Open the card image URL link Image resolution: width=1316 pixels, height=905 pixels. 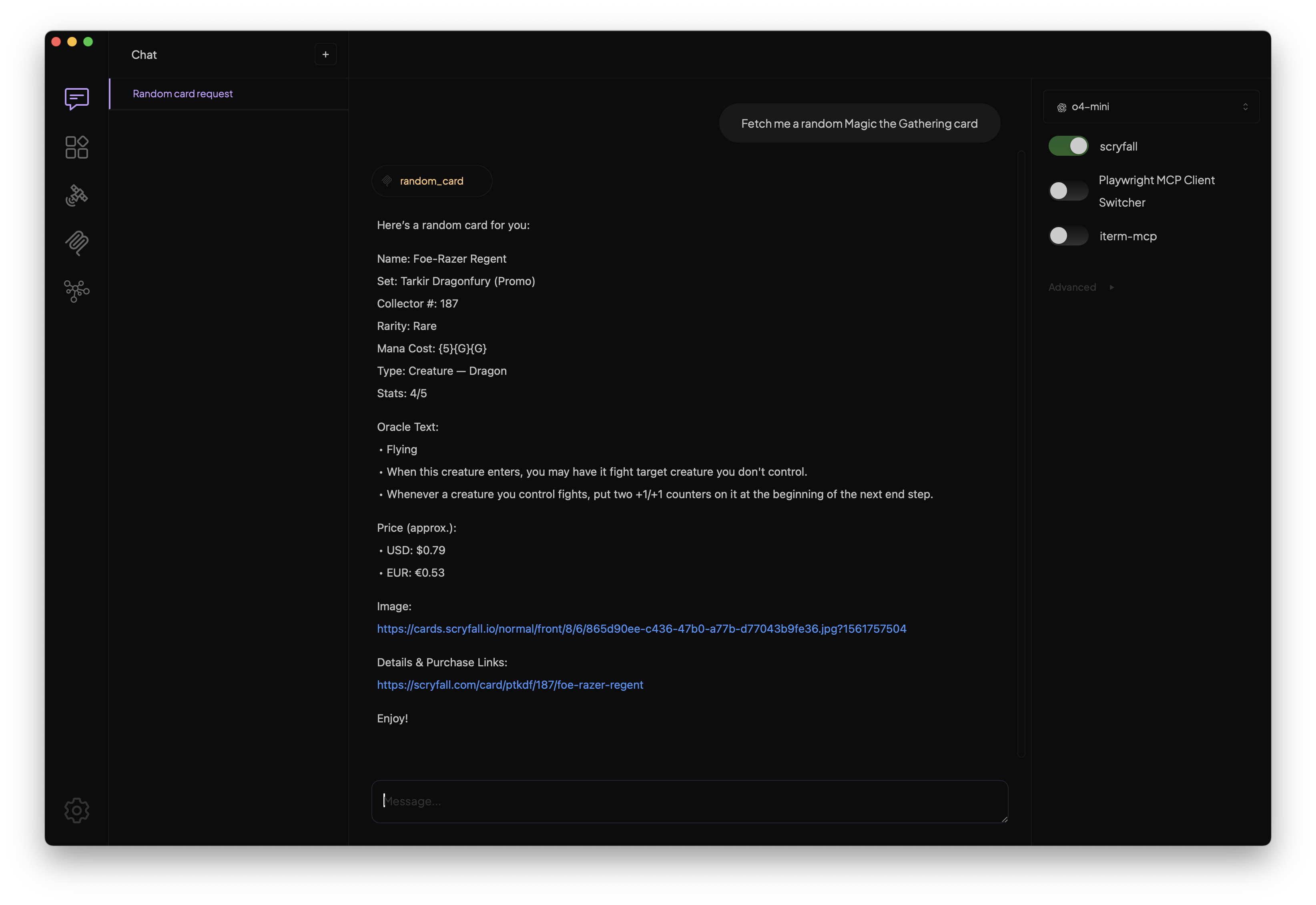(x=641, y=628)
